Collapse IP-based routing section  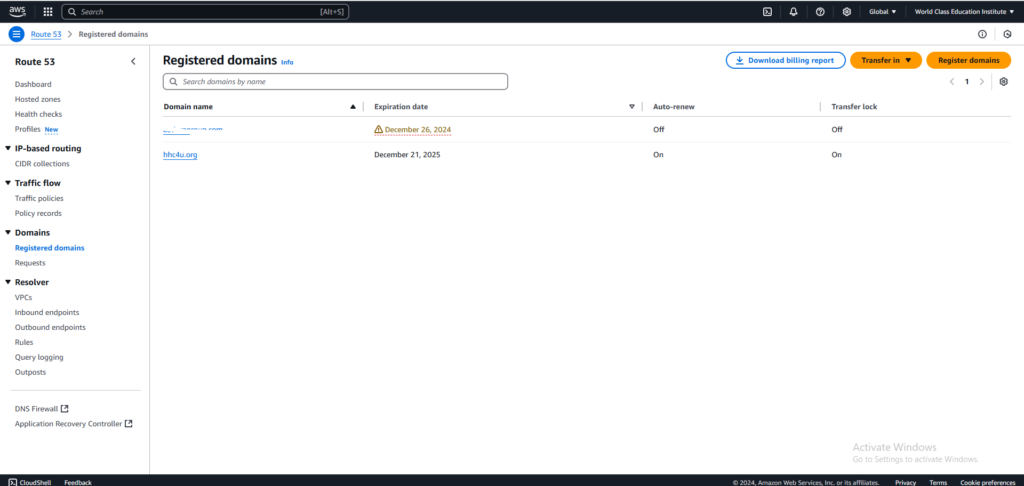point(8,148)
